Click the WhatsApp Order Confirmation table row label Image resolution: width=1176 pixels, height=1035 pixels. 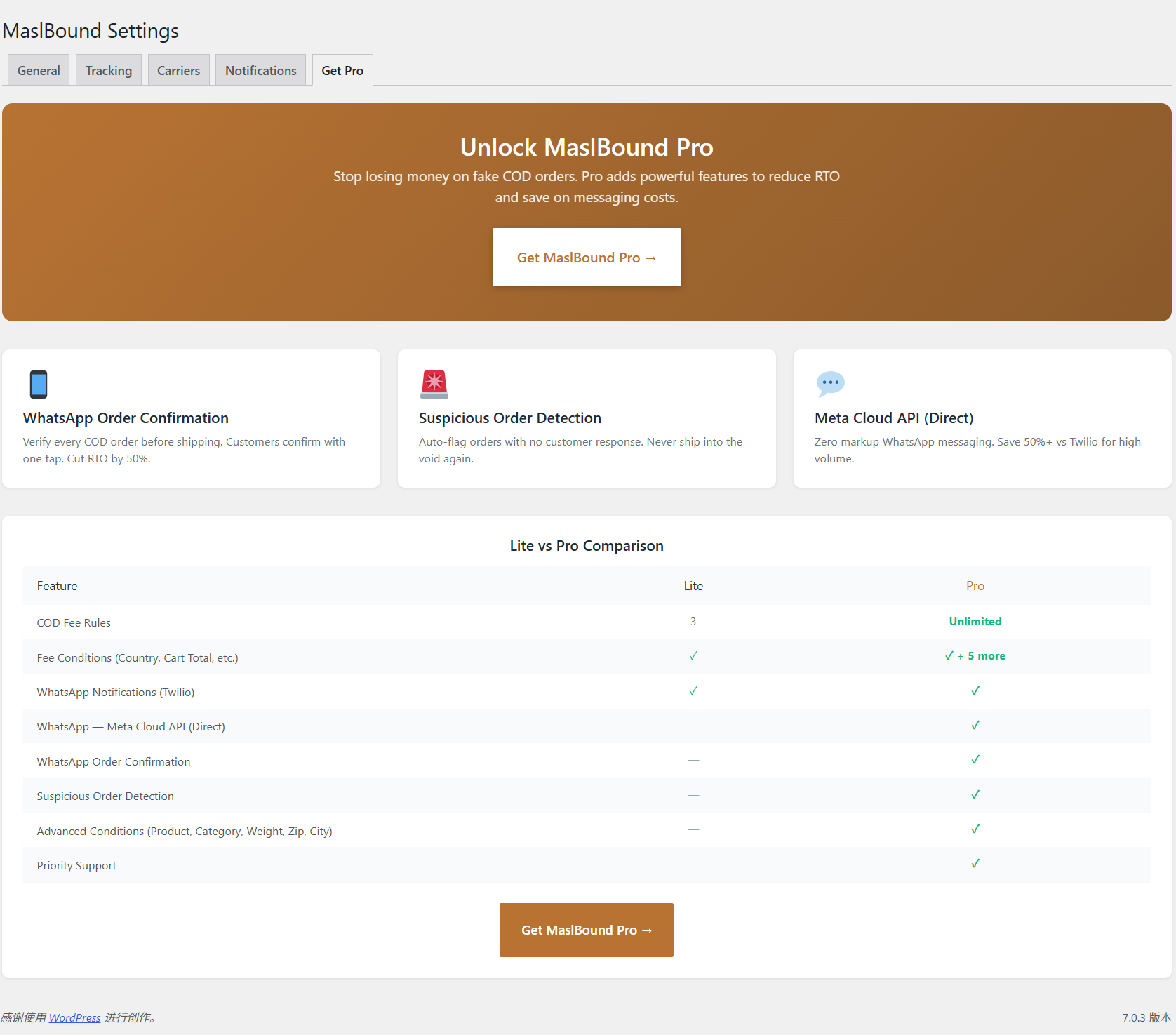tap(114, 761)
